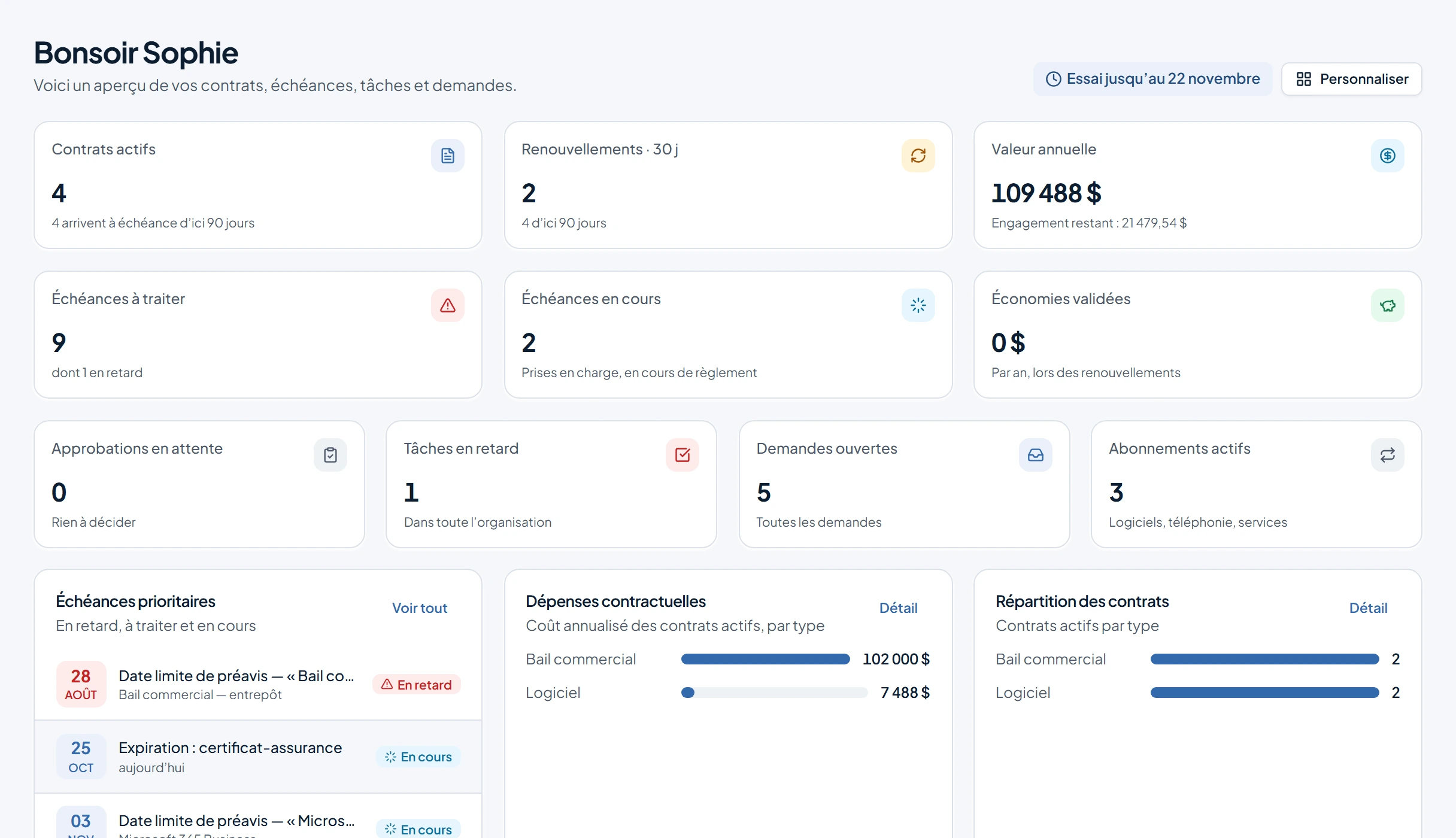1456x838 pixels.
Task: Click the warning triangle on Échéances à traiter
Action: coord(447,305)
